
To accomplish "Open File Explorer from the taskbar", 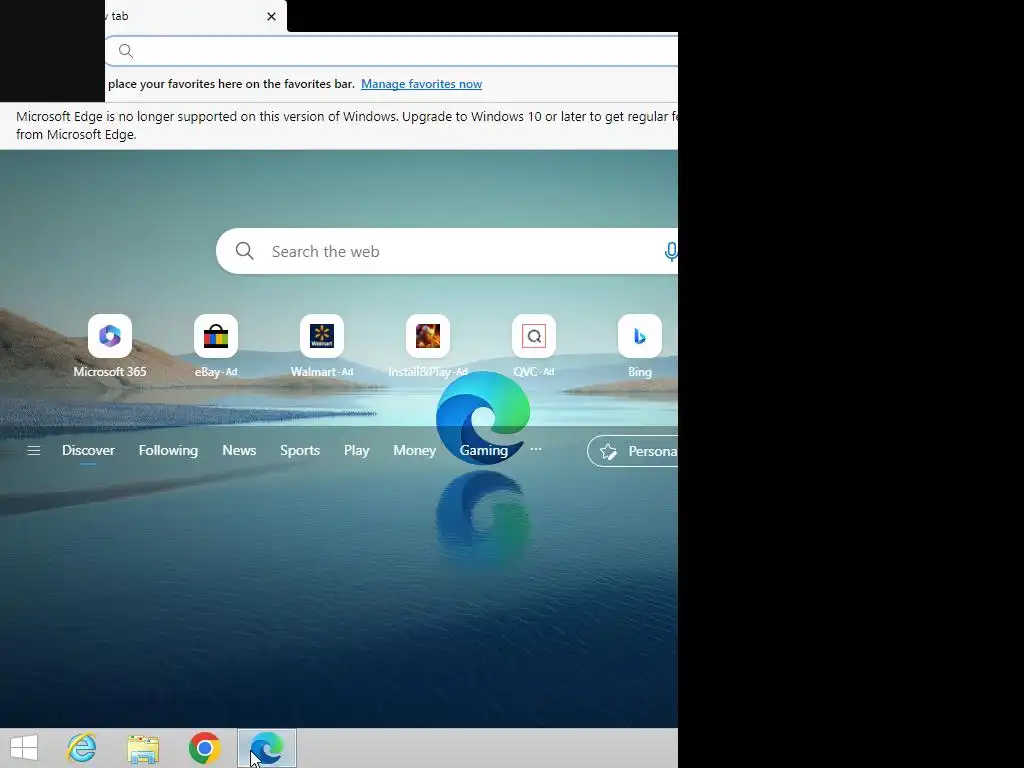I will pos(143,748).
